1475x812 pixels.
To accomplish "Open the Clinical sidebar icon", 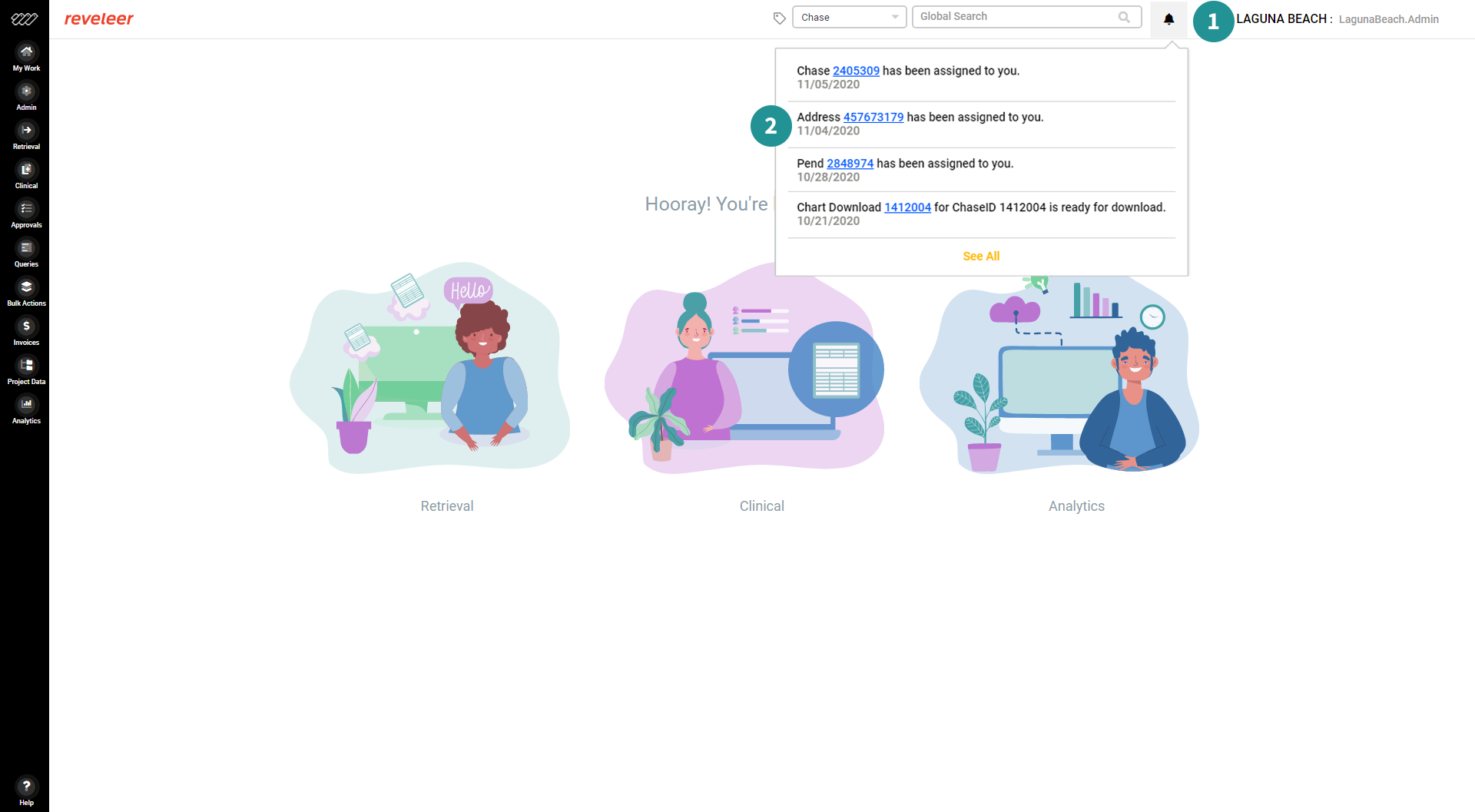I will 26,175.
